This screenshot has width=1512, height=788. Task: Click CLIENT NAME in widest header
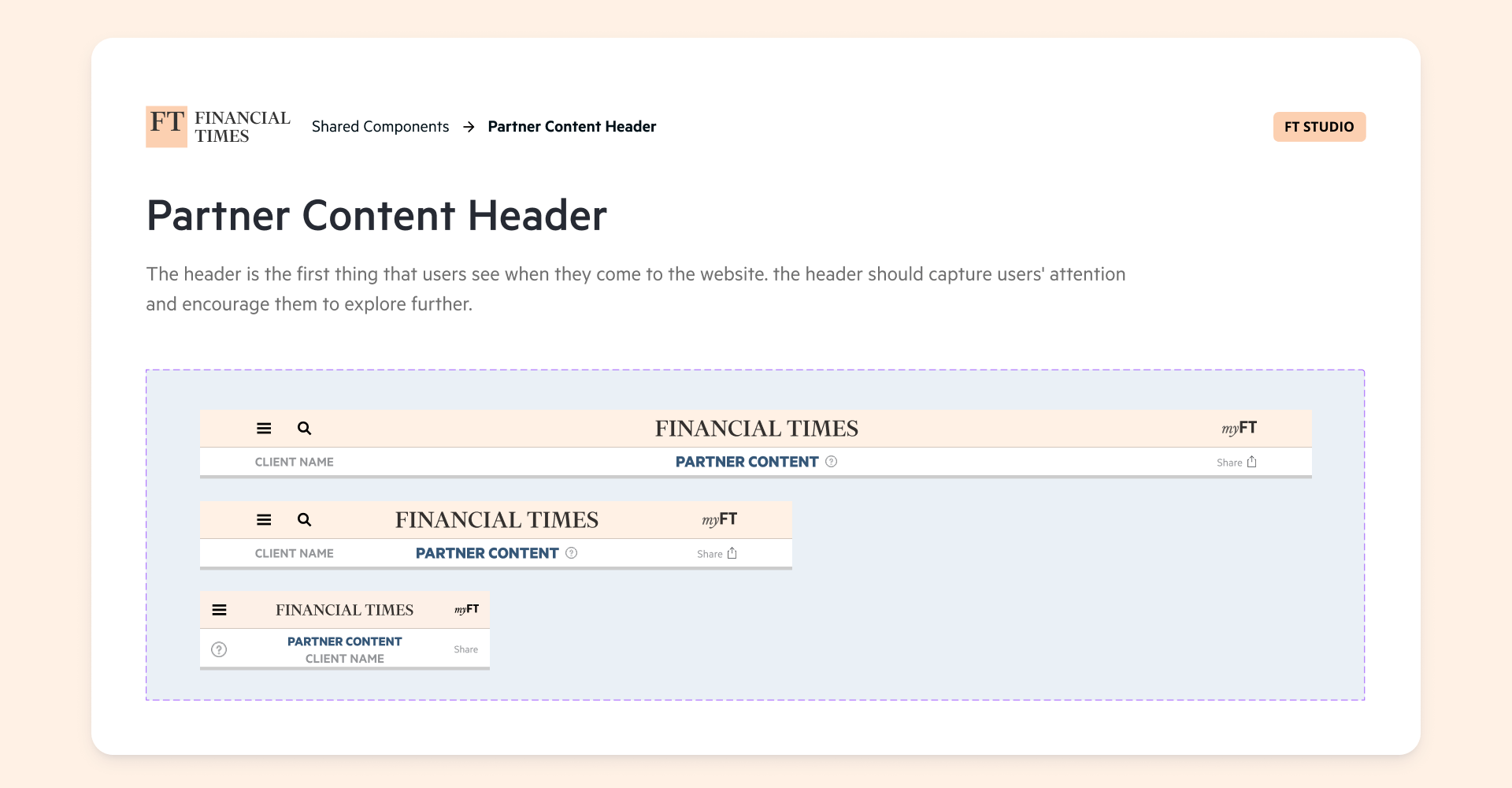tap(294, 462)
